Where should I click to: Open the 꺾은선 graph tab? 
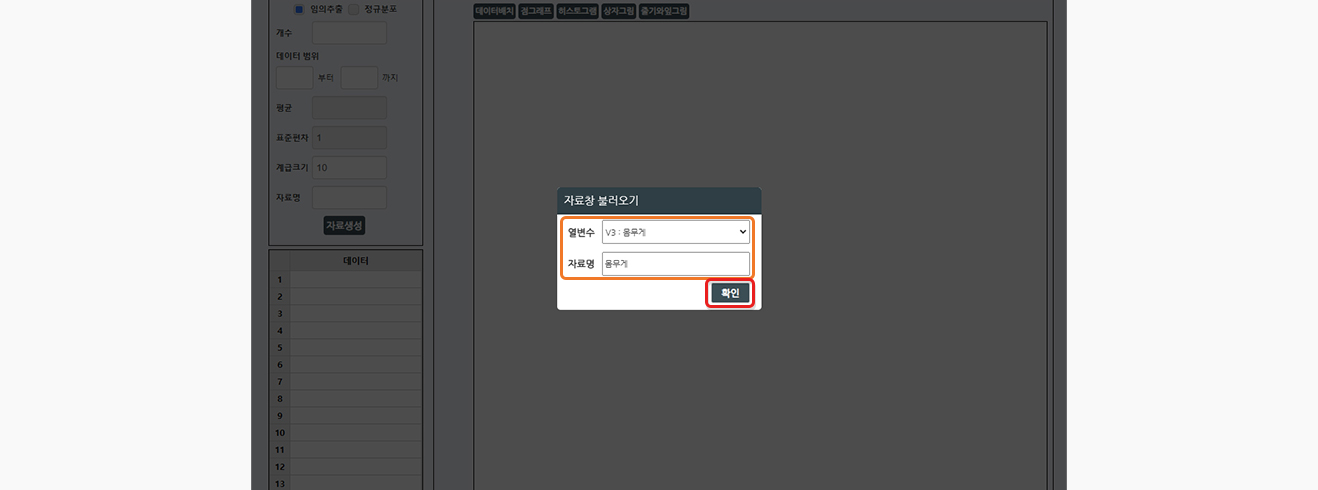pos(536,11)
